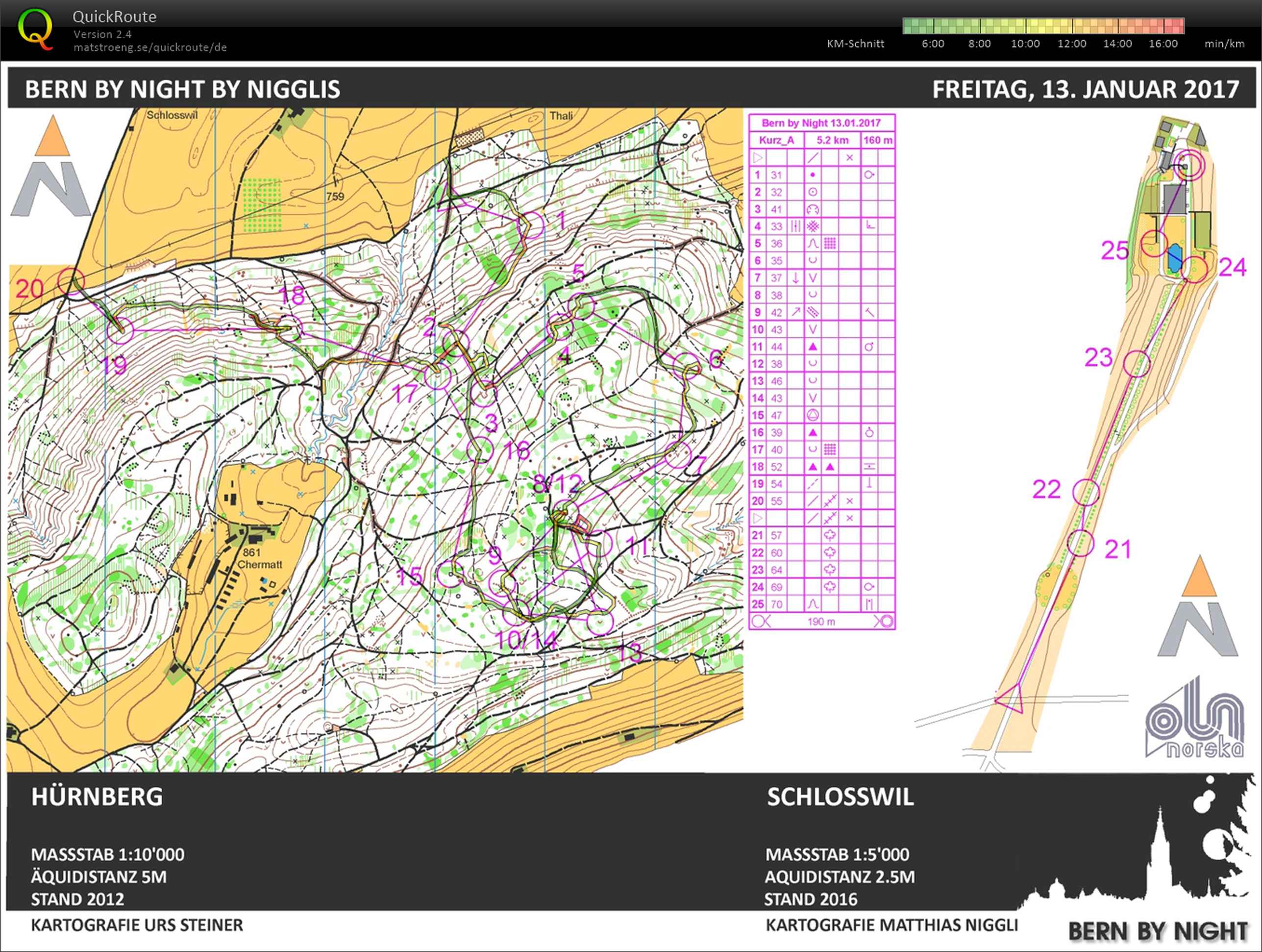
Task: Click the Chermatt place label on the map
Action: tap(260, 564)
